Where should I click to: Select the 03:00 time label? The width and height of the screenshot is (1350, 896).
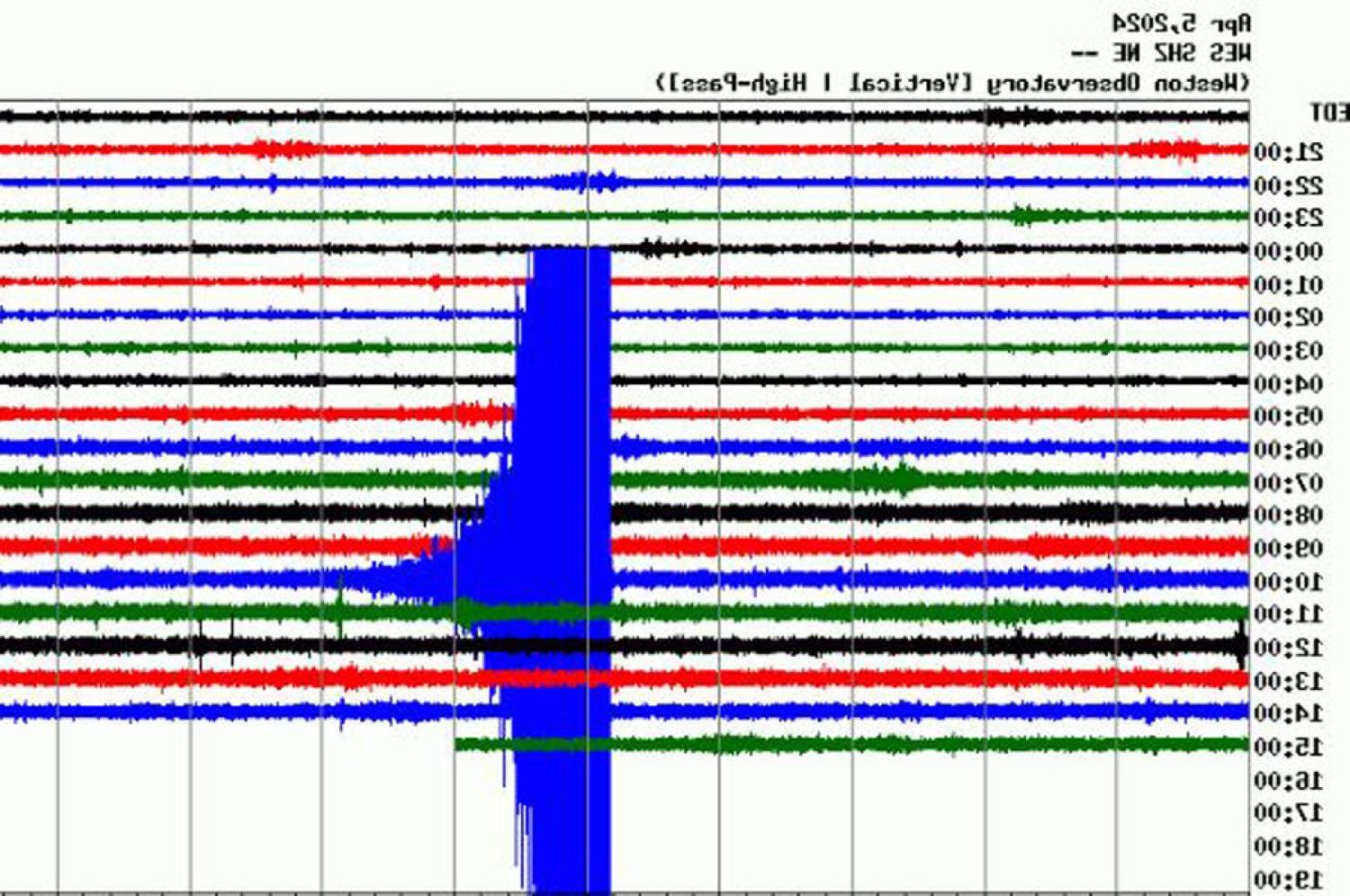[1289, 350]
